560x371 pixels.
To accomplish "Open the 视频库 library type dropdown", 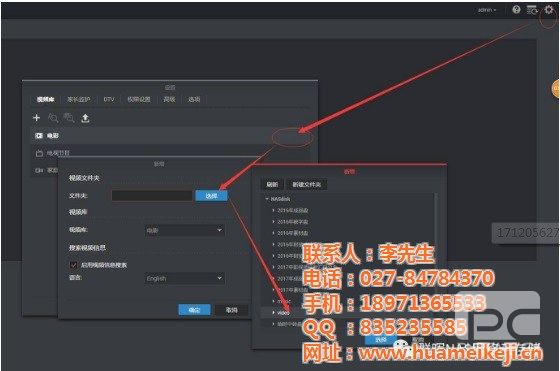I will [185, 230].
